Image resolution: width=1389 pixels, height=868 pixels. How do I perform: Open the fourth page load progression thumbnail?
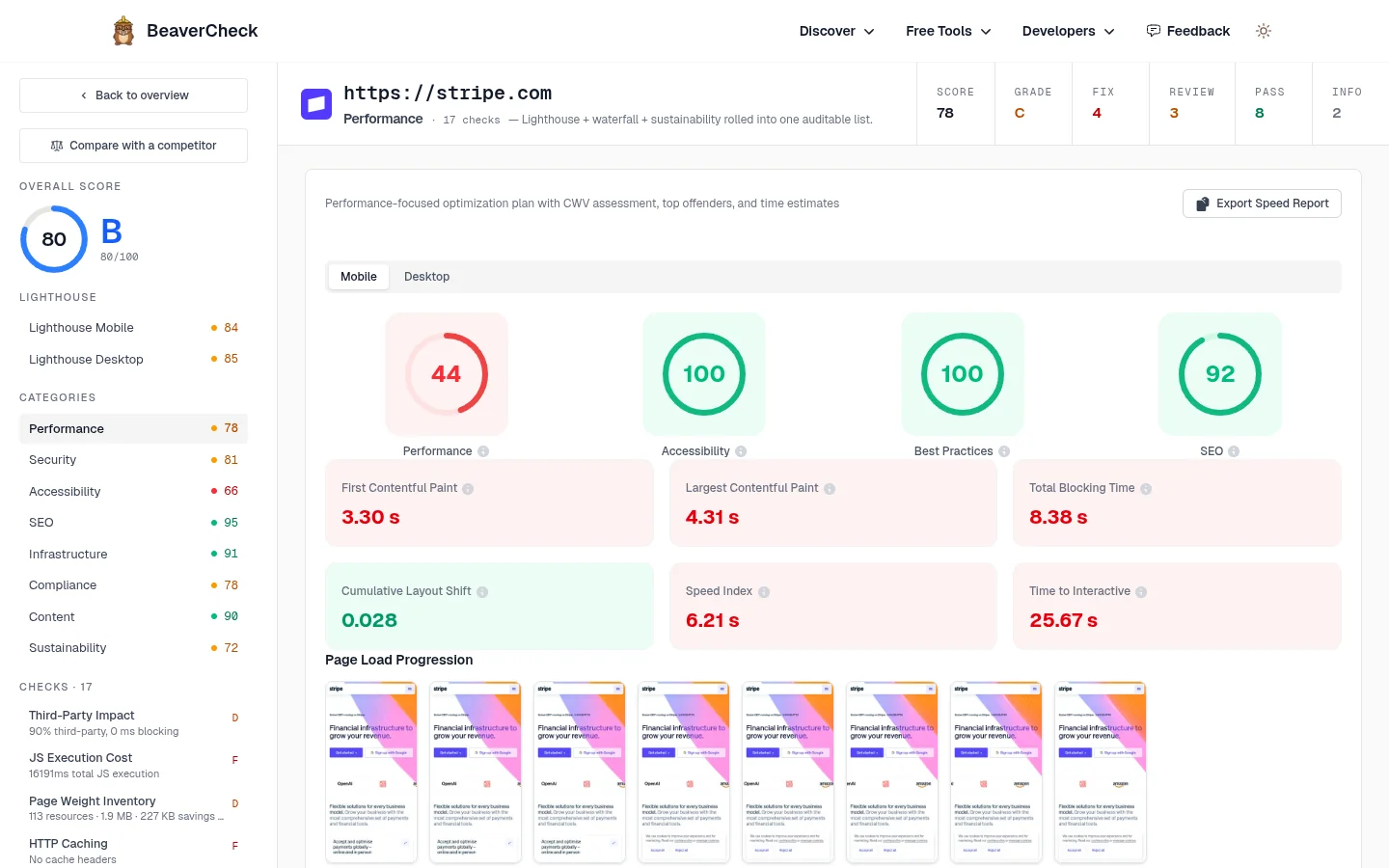[x=684, y=773]
